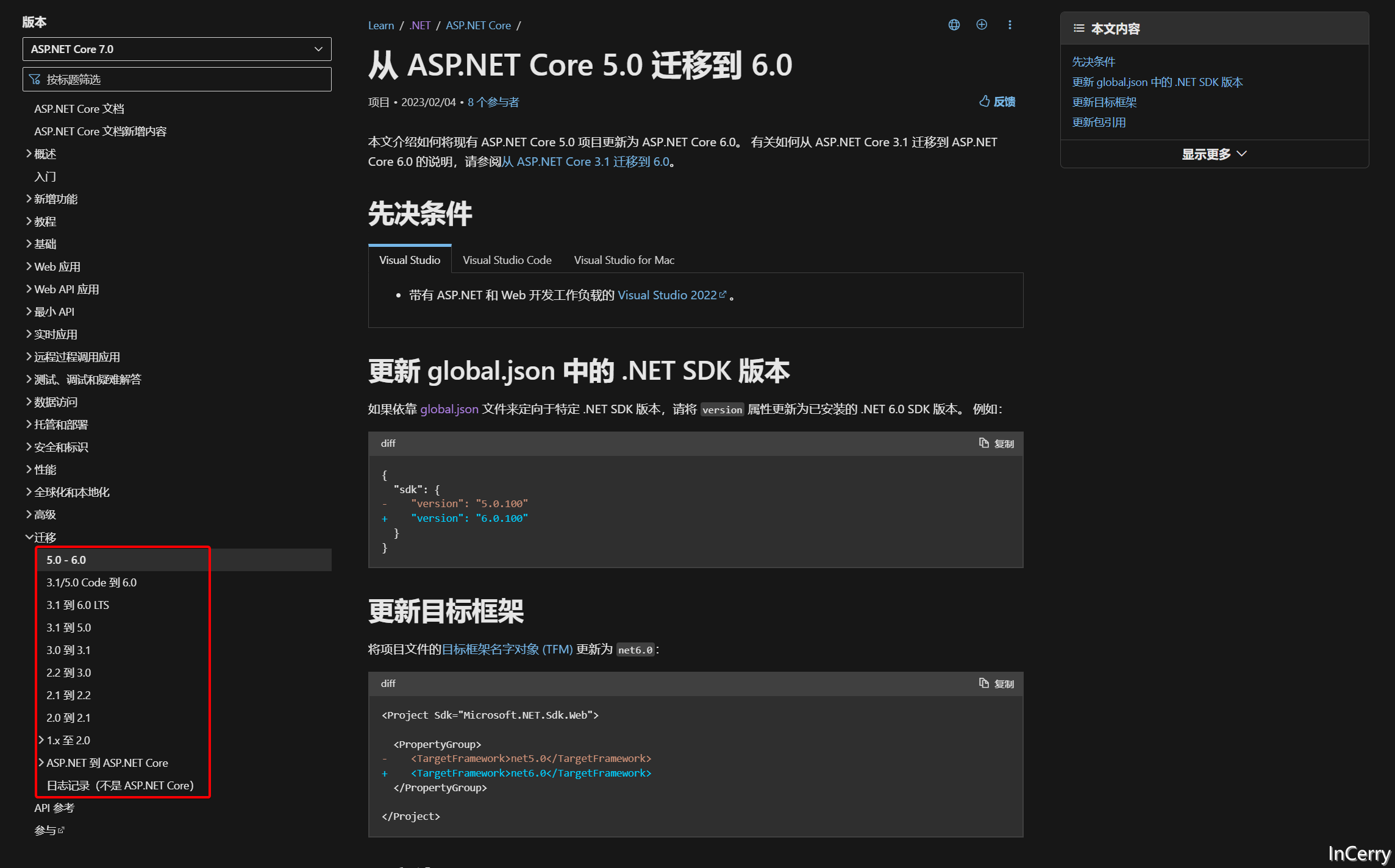
Task: Select the 2.0 到 2.1 item
Action: point(69,717)
